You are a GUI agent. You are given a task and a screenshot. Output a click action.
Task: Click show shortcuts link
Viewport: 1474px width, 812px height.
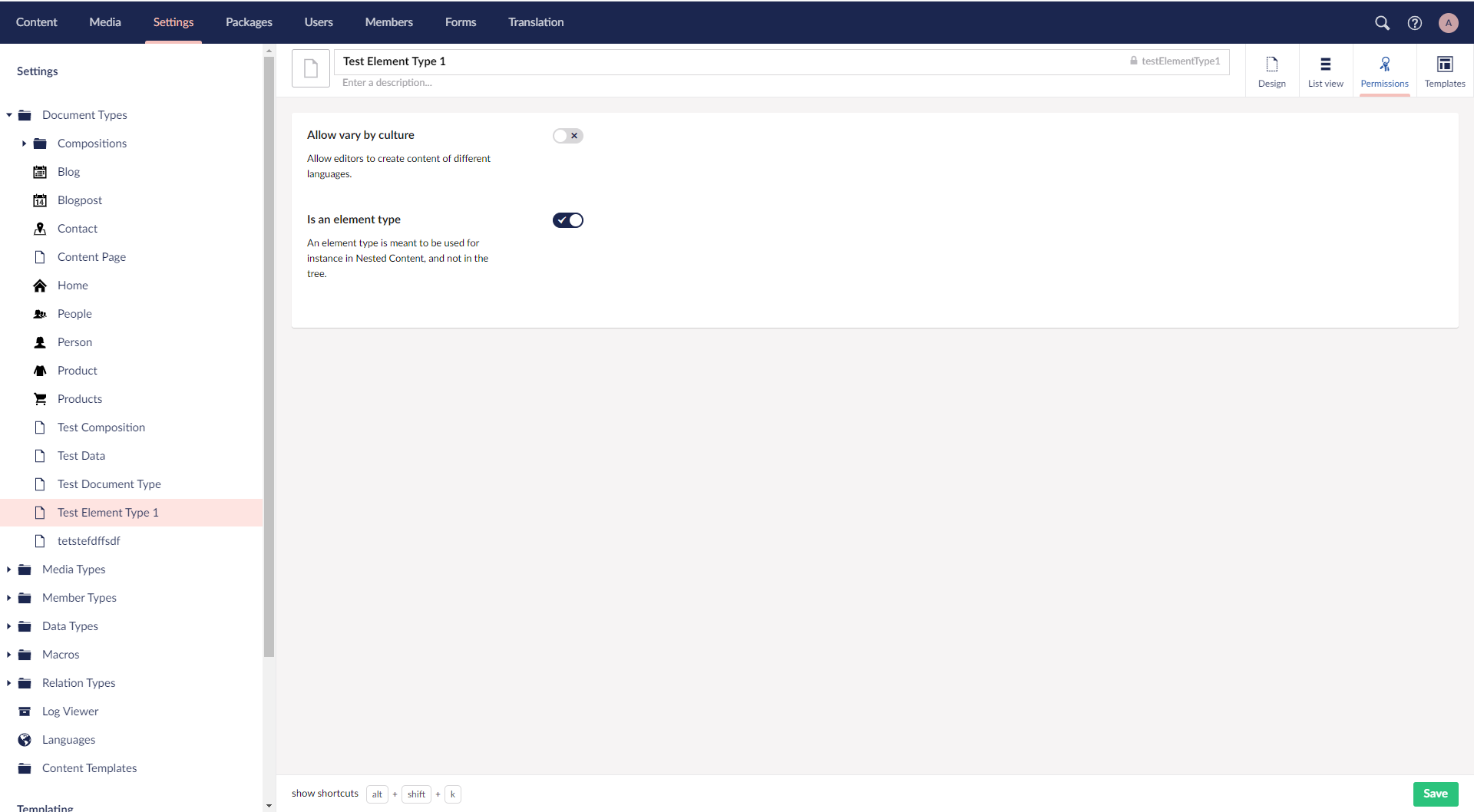325,794
